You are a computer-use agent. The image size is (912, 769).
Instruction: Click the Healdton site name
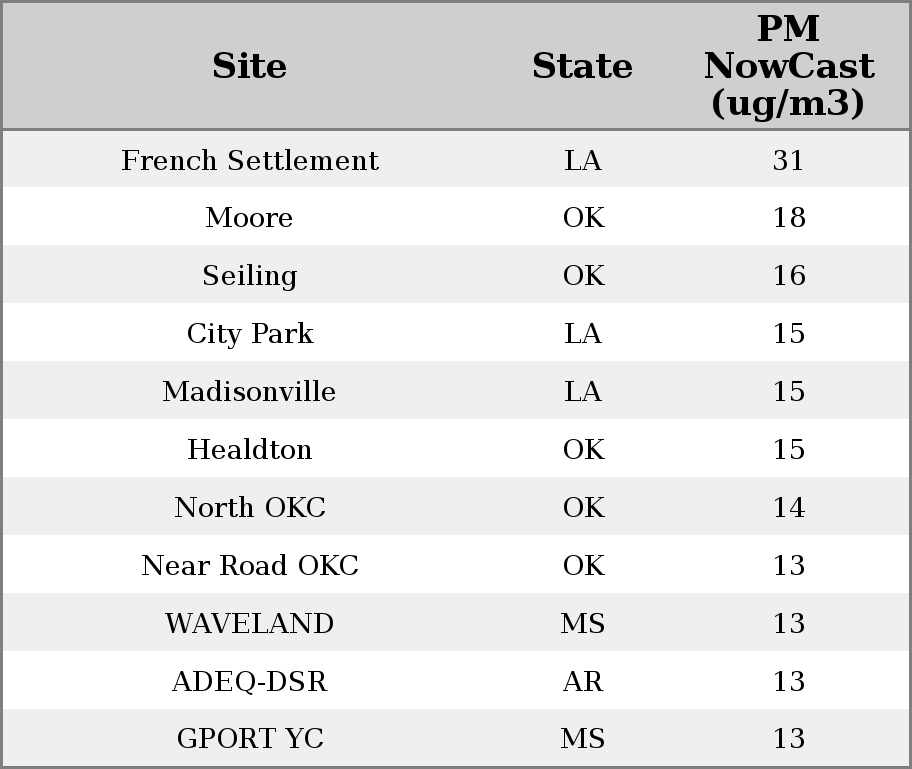point(249,450)
